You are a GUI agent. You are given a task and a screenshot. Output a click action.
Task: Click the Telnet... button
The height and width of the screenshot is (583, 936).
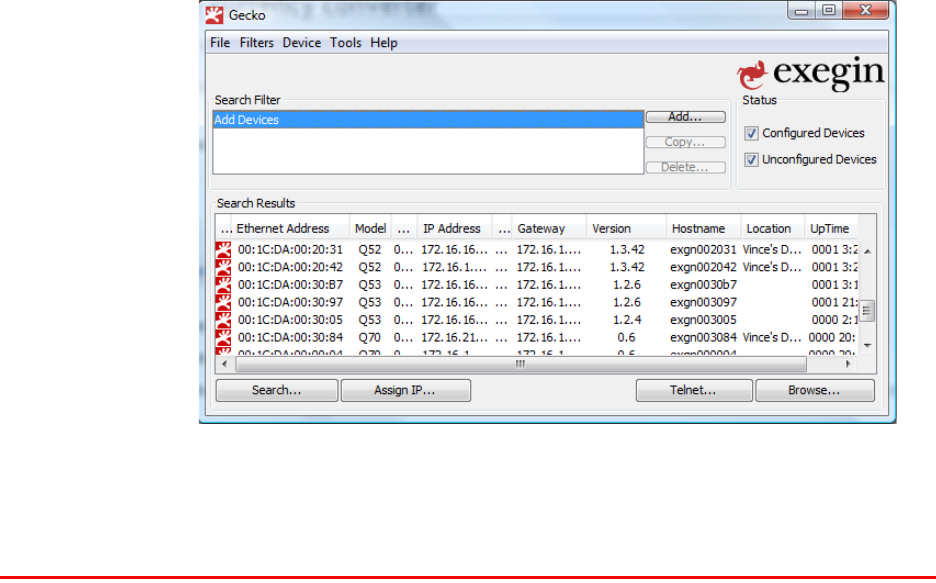pyautogui.click(x=694, y=390)
